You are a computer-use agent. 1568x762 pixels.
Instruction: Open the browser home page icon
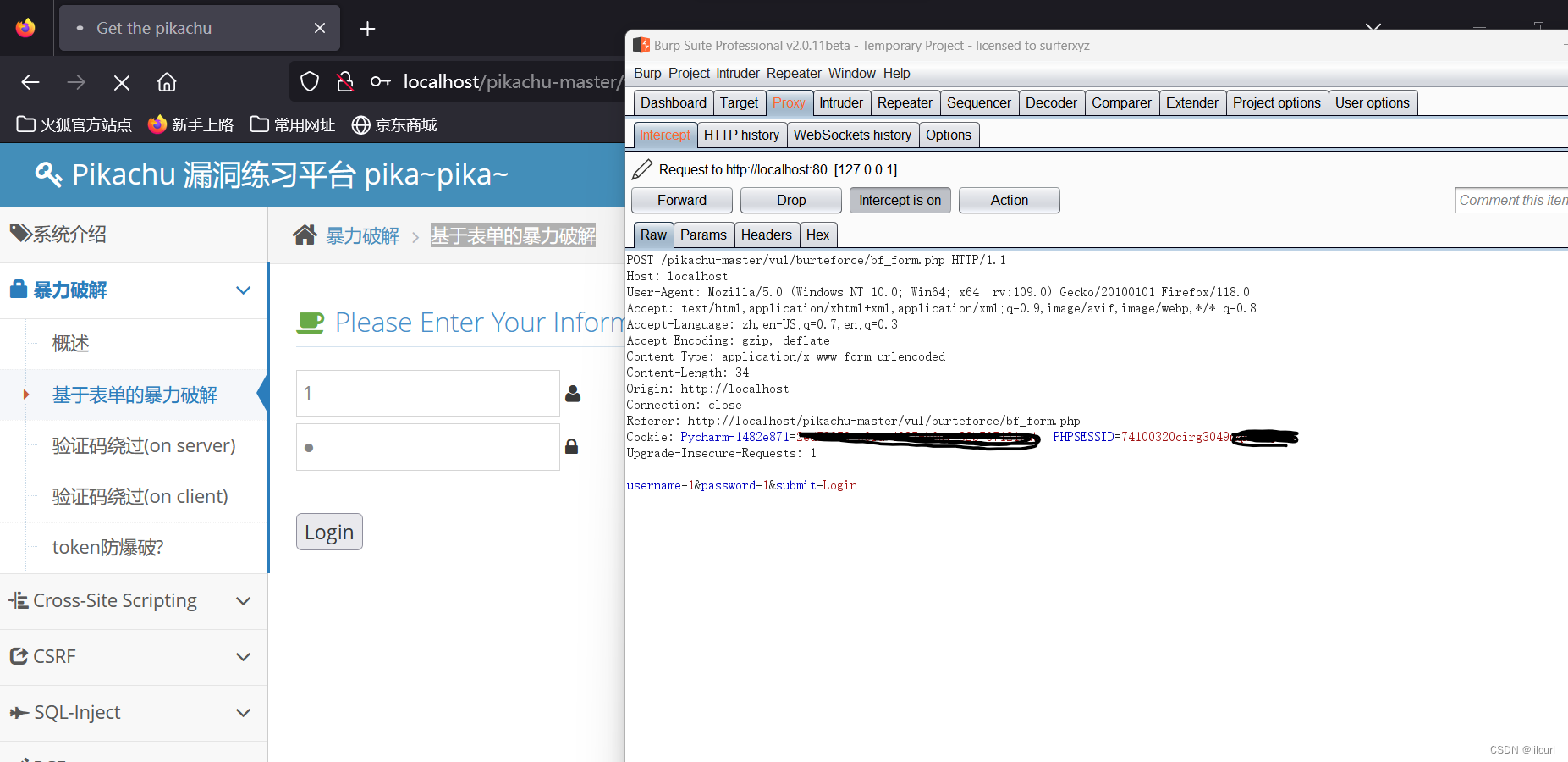coord(167,82)
